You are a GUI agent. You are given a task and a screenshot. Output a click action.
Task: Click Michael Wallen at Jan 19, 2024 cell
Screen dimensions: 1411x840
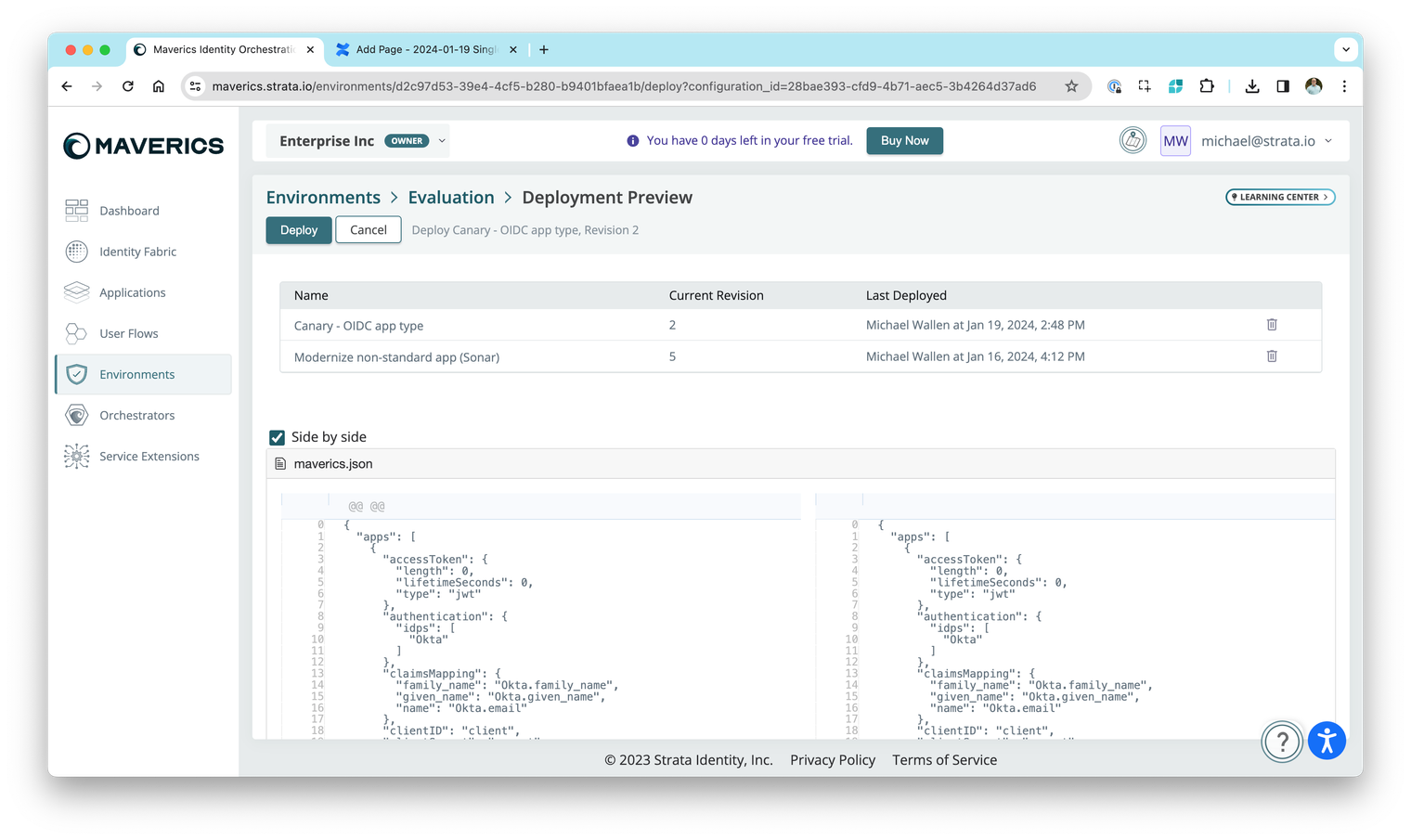[976, 325]
